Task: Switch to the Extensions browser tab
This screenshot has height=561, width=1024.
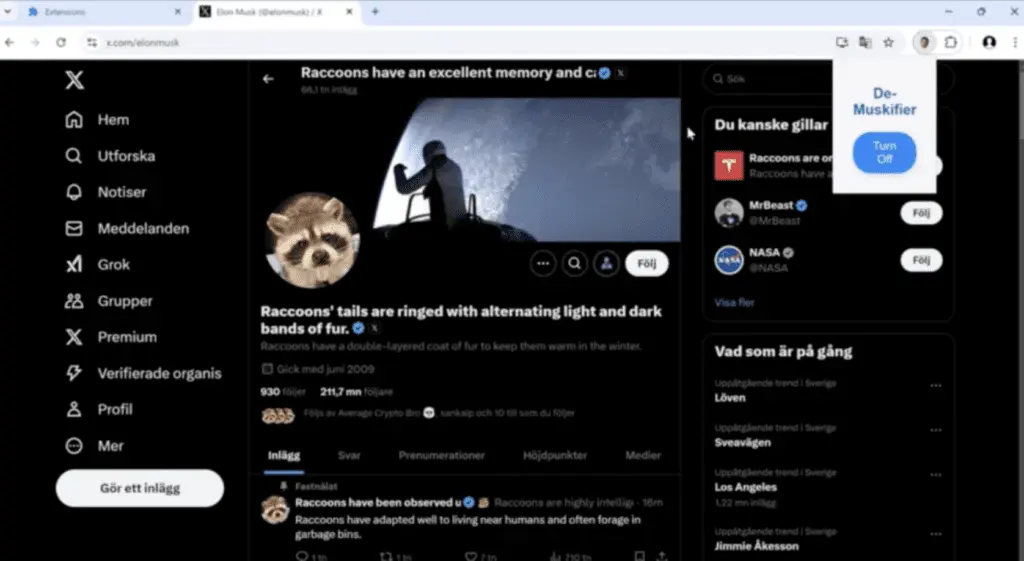Action: pyautogui.click(x=104, y=12)
